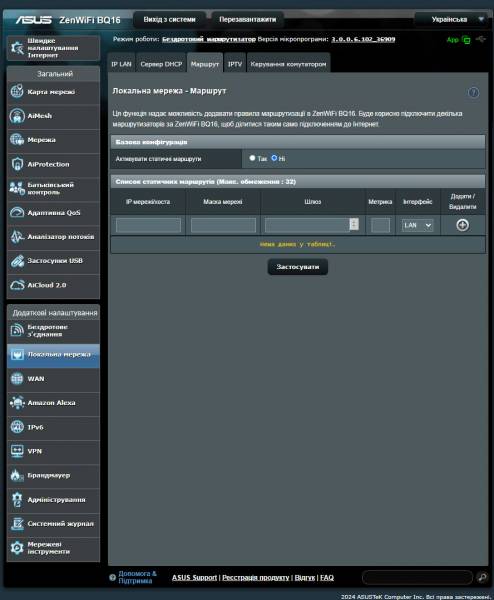Click the add route plus icon

tap(463, 225)
